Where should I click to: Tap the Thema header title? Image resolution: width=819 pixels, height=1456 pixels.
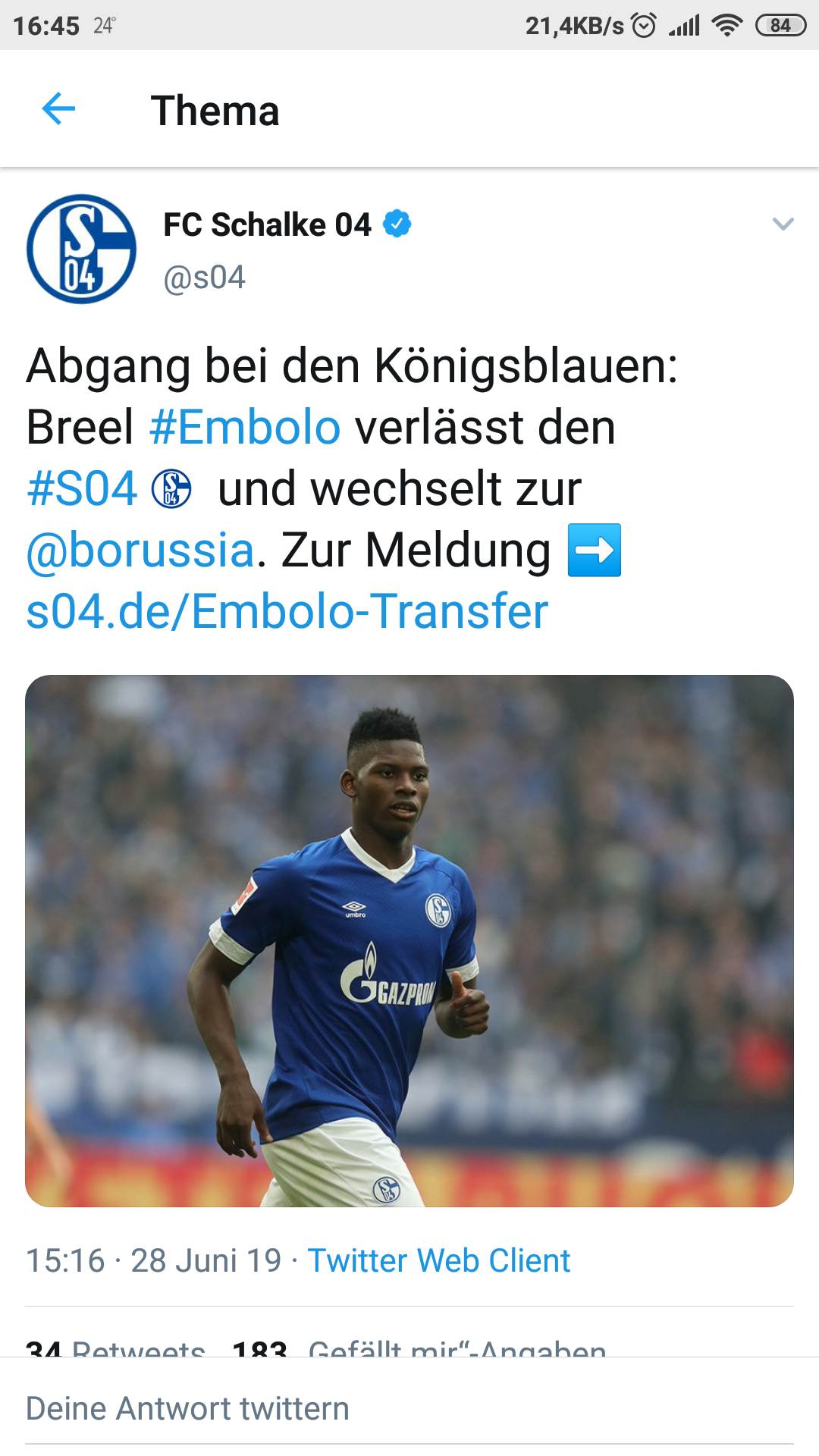pos(215,111)
